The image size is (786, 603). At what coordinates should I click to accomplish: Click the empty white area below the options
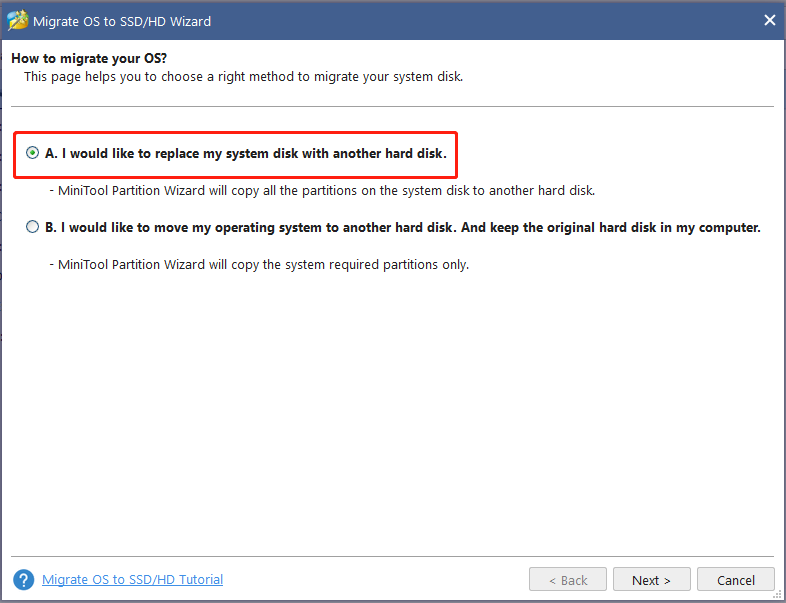393,411
